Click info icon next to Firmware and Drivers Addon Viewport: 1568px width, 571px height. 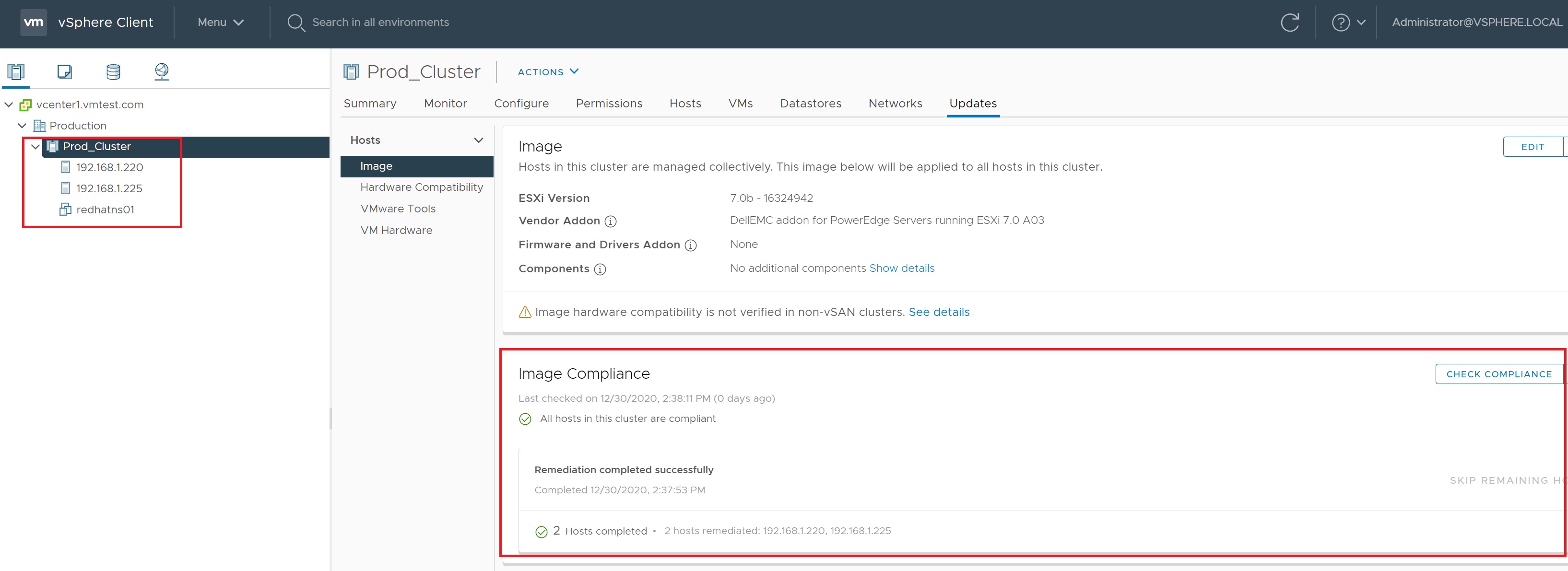point(690,245)
